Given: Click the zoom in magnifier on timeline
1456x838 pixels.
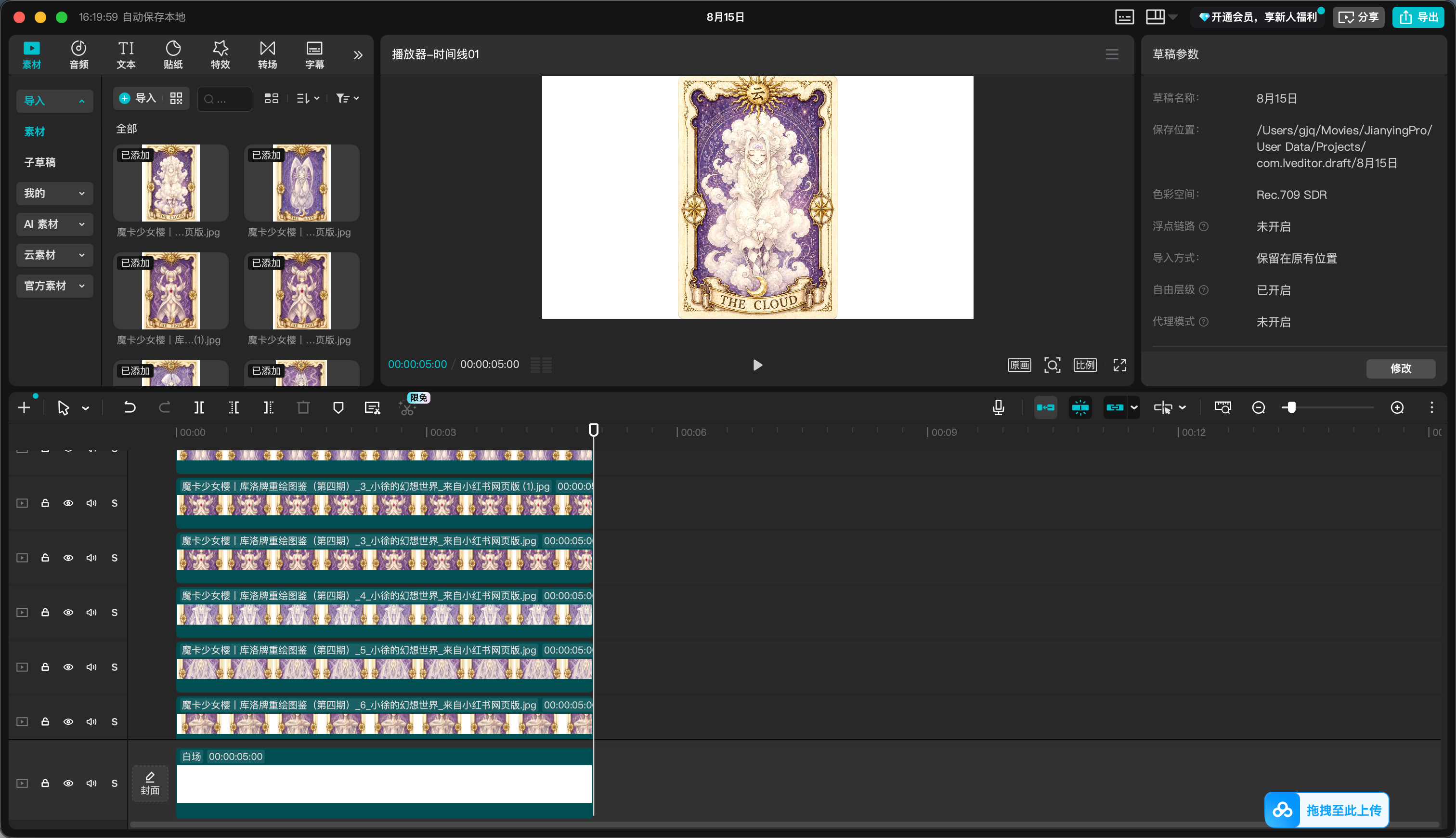Looking at the screenshot, I should [x=1397, y=407].
